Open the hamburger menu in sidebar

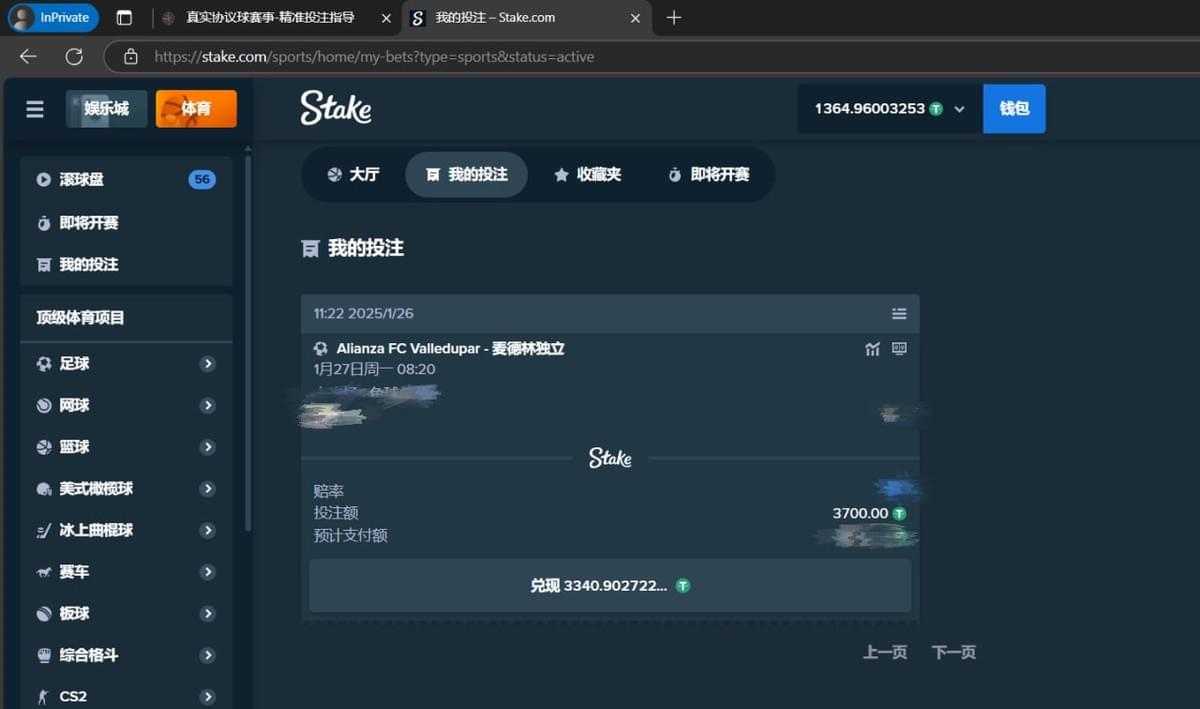click(x=35, y=109)
